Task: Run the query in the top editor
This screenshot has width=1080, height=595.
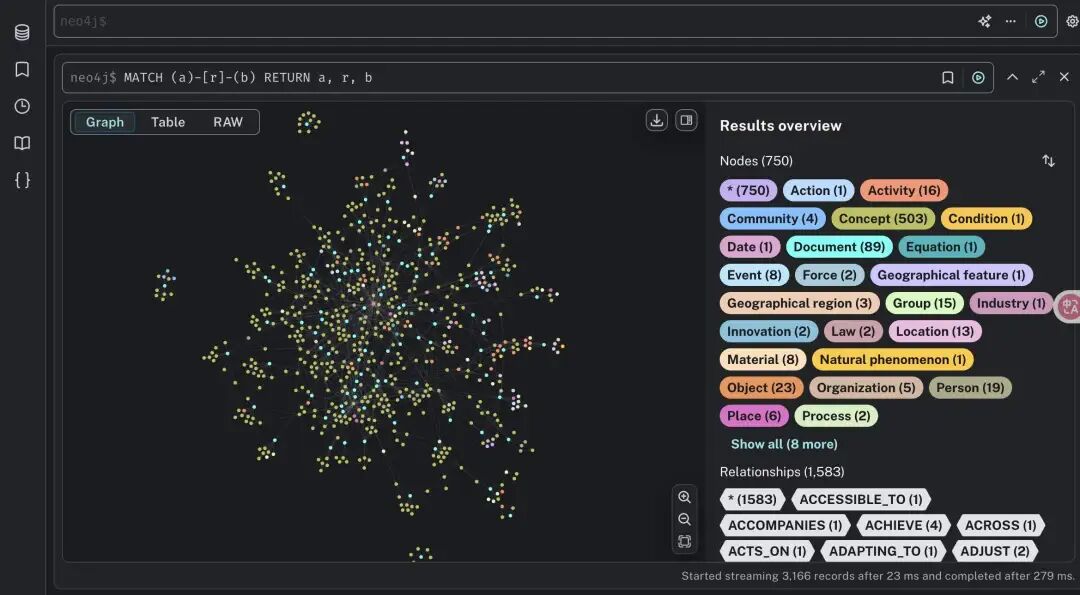Action: tap(1041, 21)
